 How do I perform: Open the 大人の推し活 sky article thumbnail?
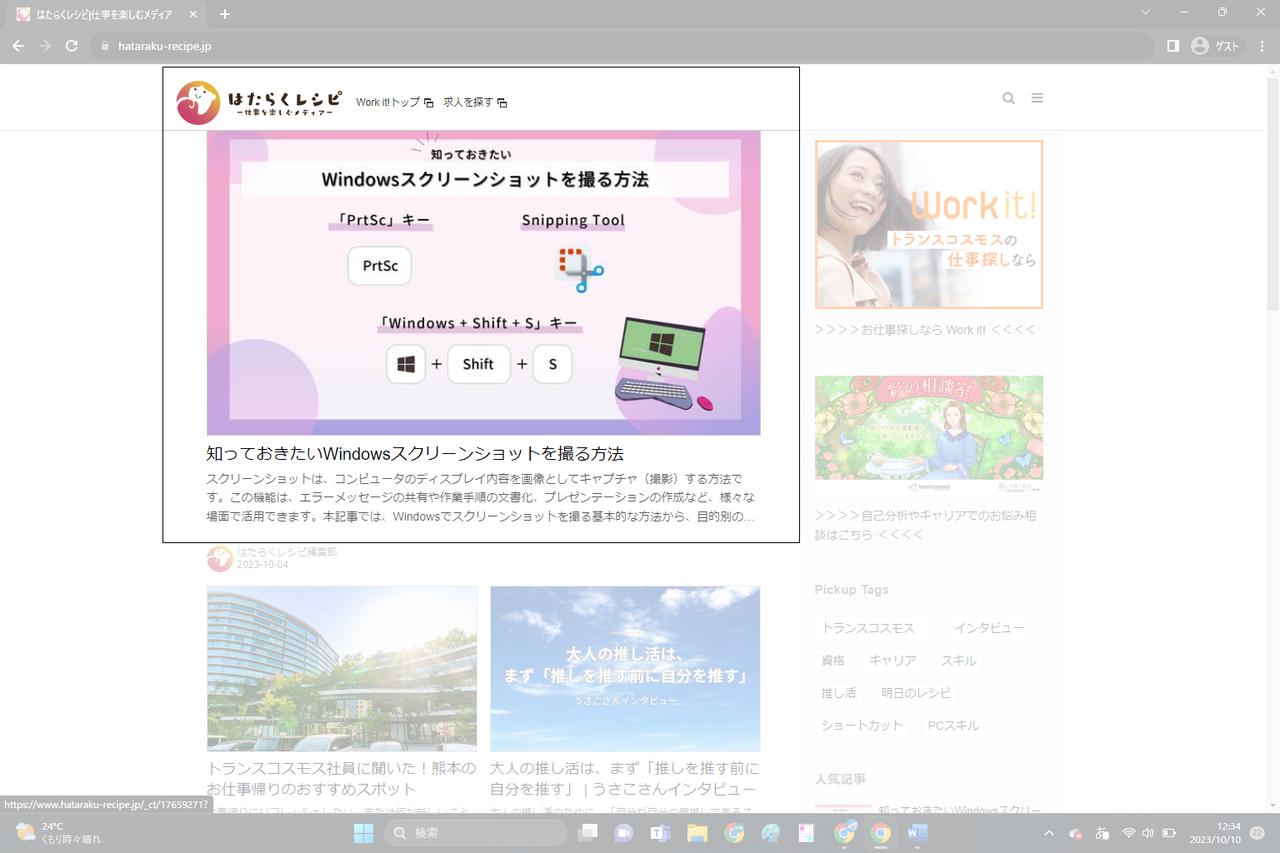click(625, 668)
